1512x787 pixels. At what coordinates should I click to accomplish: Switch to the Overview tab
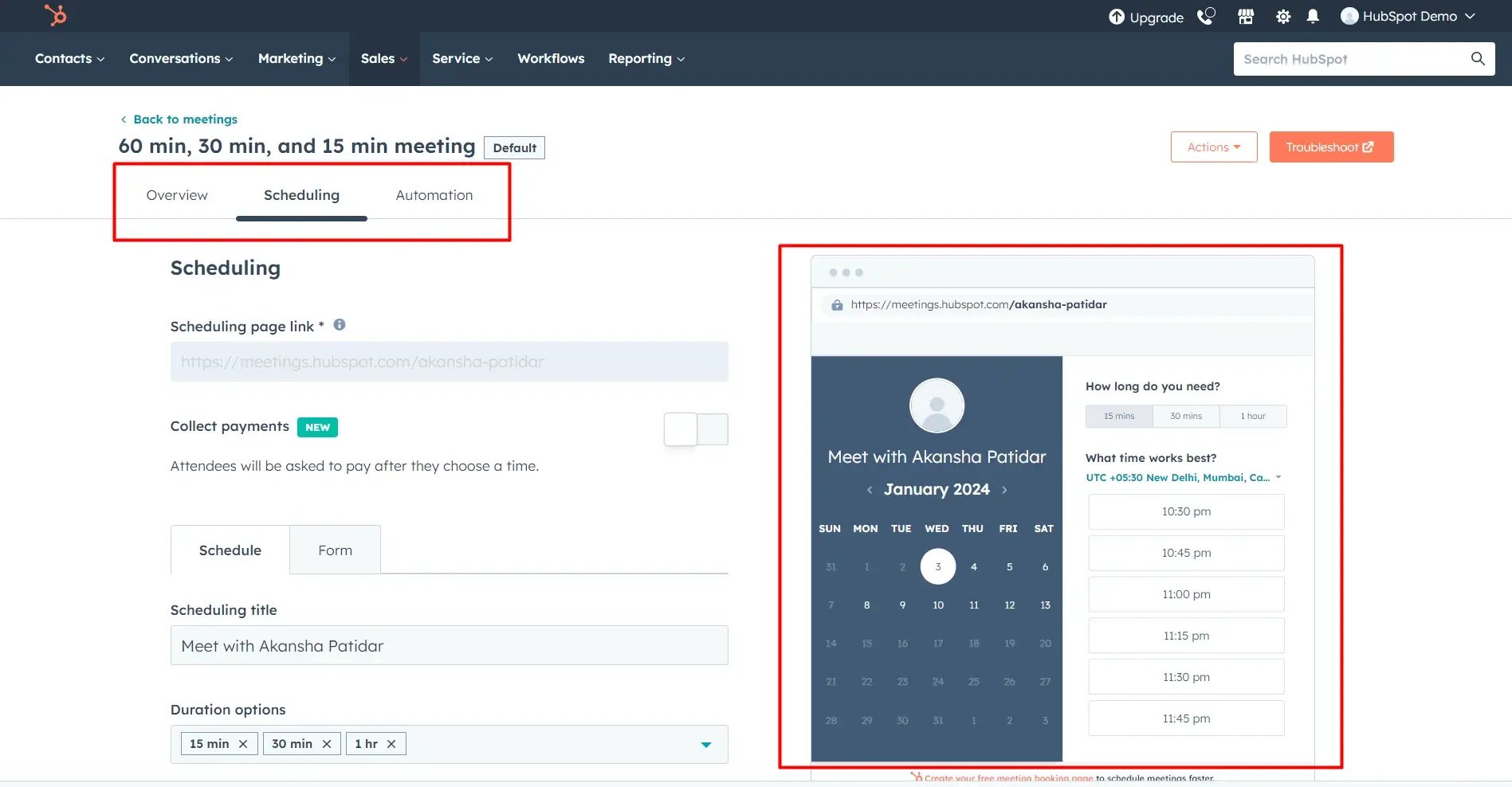[177, 194]
